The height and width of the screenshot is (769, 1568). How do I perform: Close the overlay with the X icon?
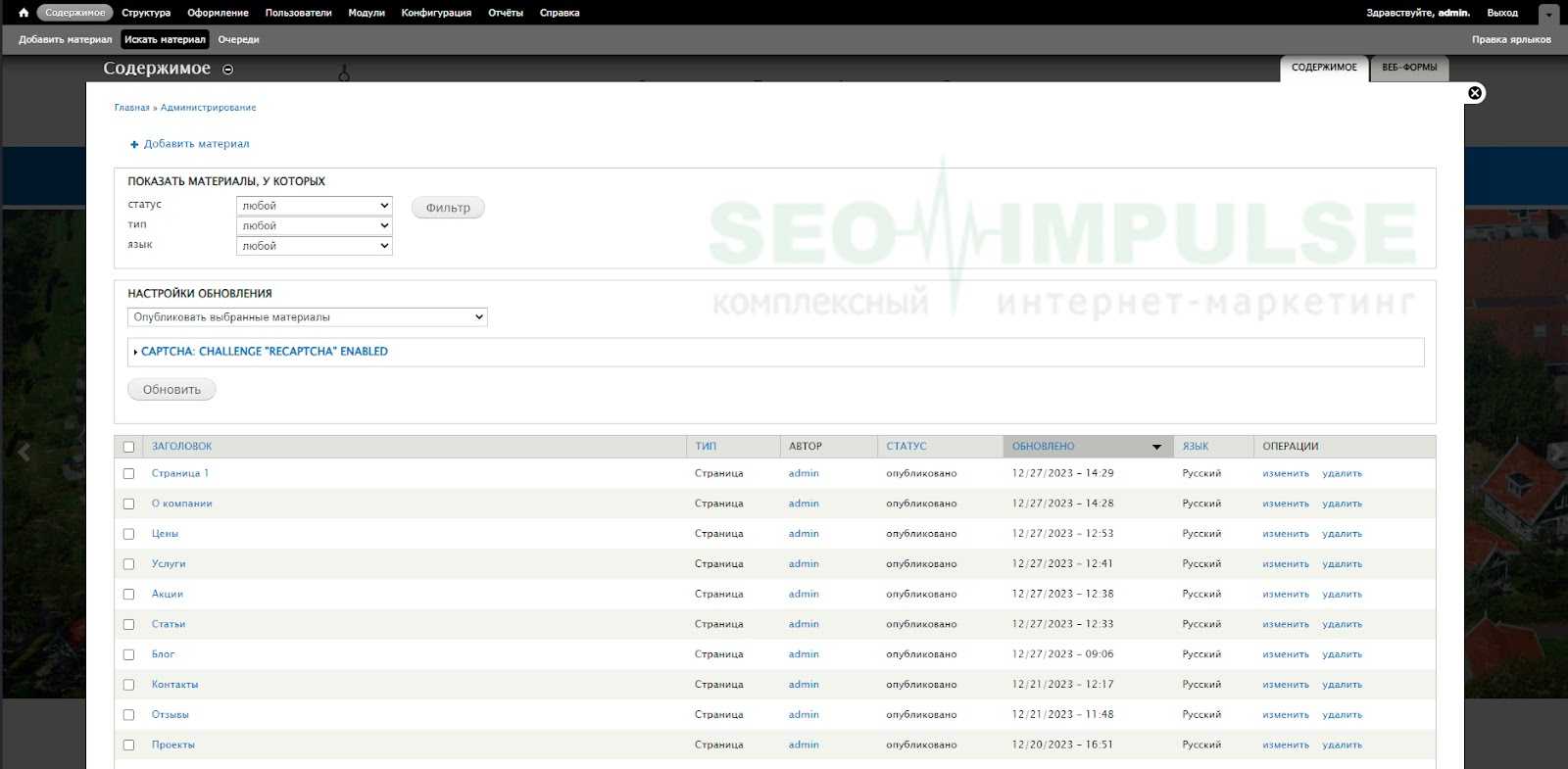1475,93
